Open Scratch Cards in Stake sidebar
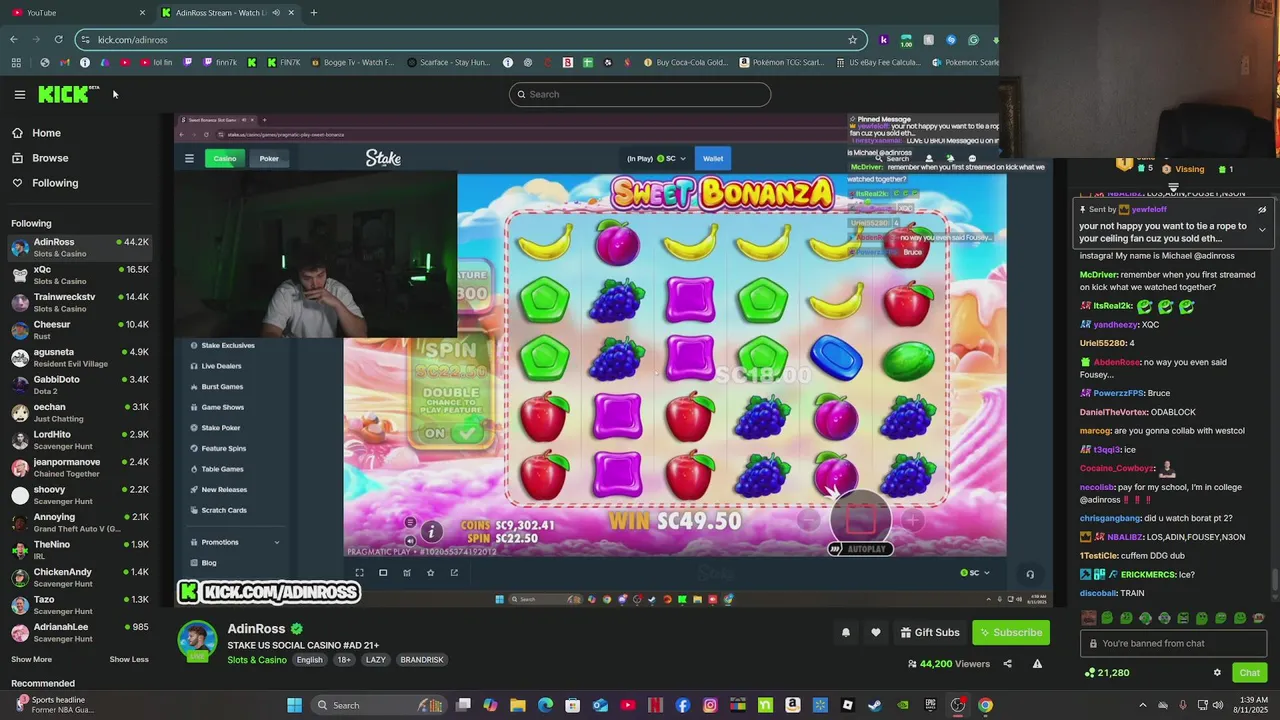 point(224,510)
